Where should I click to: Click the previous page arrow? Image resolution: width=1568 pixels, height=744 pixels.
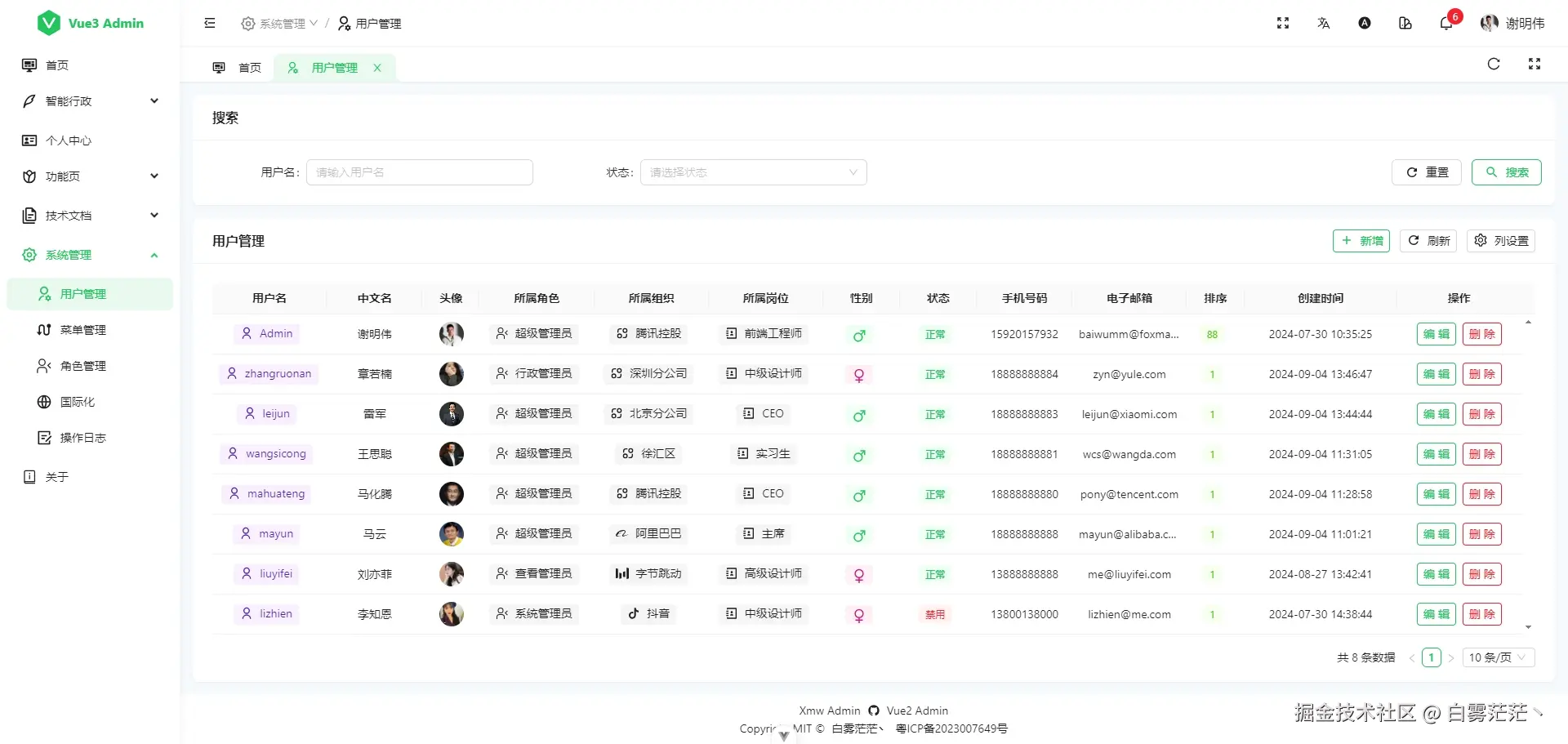point(1411,657)
